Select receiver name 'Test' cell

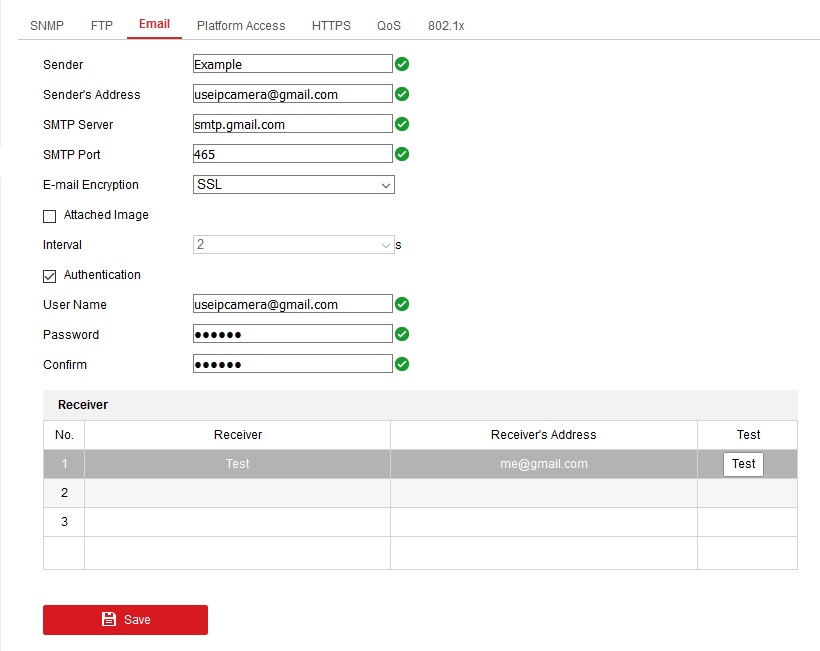coord(237,464)
